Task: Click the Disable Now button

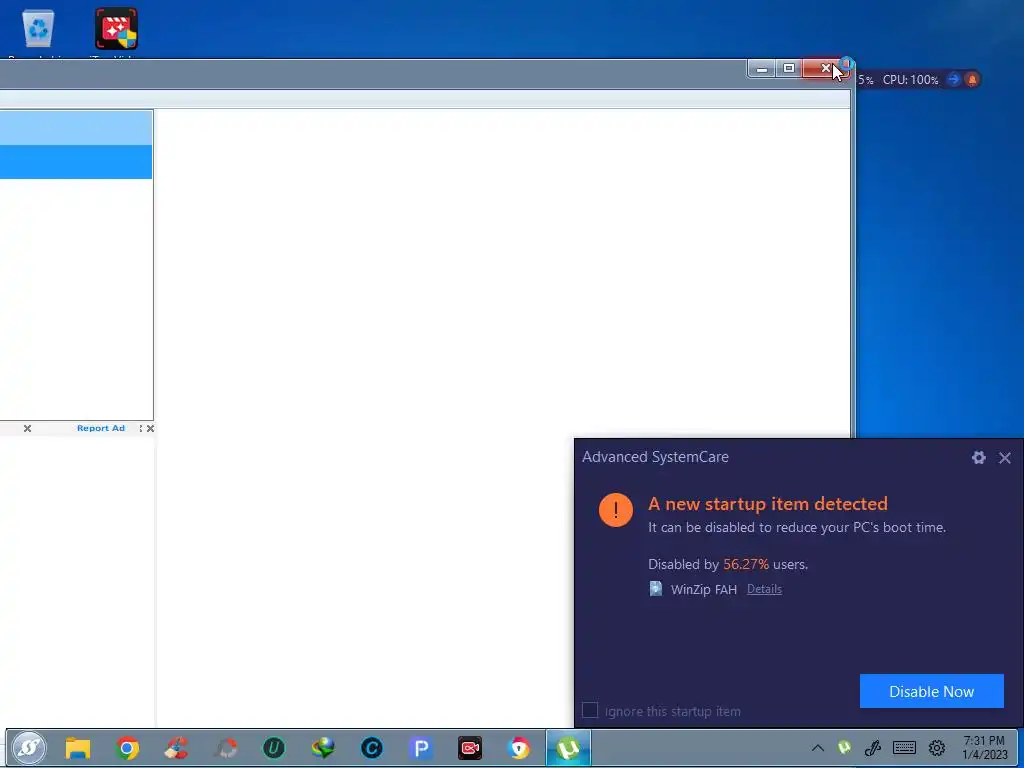Action: pyautogui.click(x=931, y=691)
